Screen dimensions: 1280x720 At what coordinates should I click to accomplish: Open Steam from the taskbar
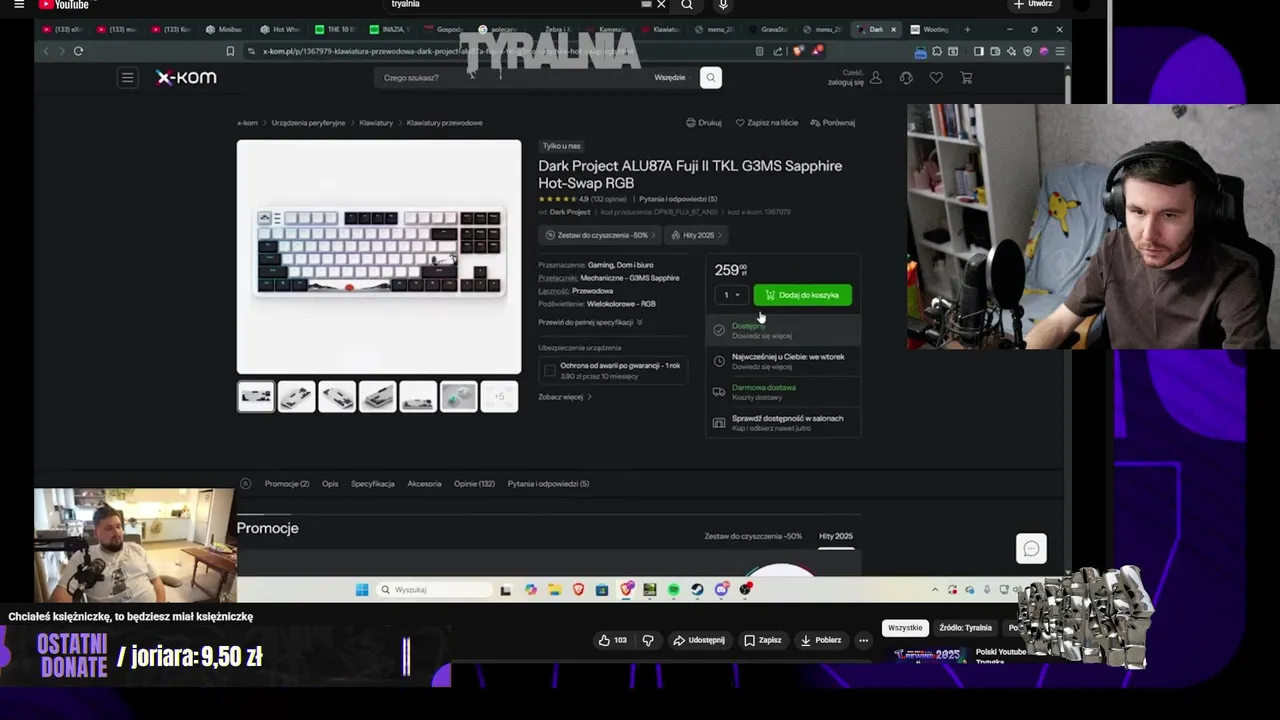[x=697, y=590]
